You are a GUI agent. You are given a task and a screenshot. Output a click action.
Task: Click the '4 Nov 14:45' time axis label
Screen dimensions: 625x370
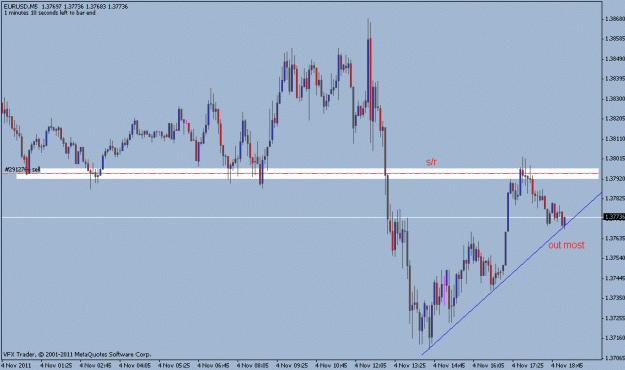[x=449, y=365]
